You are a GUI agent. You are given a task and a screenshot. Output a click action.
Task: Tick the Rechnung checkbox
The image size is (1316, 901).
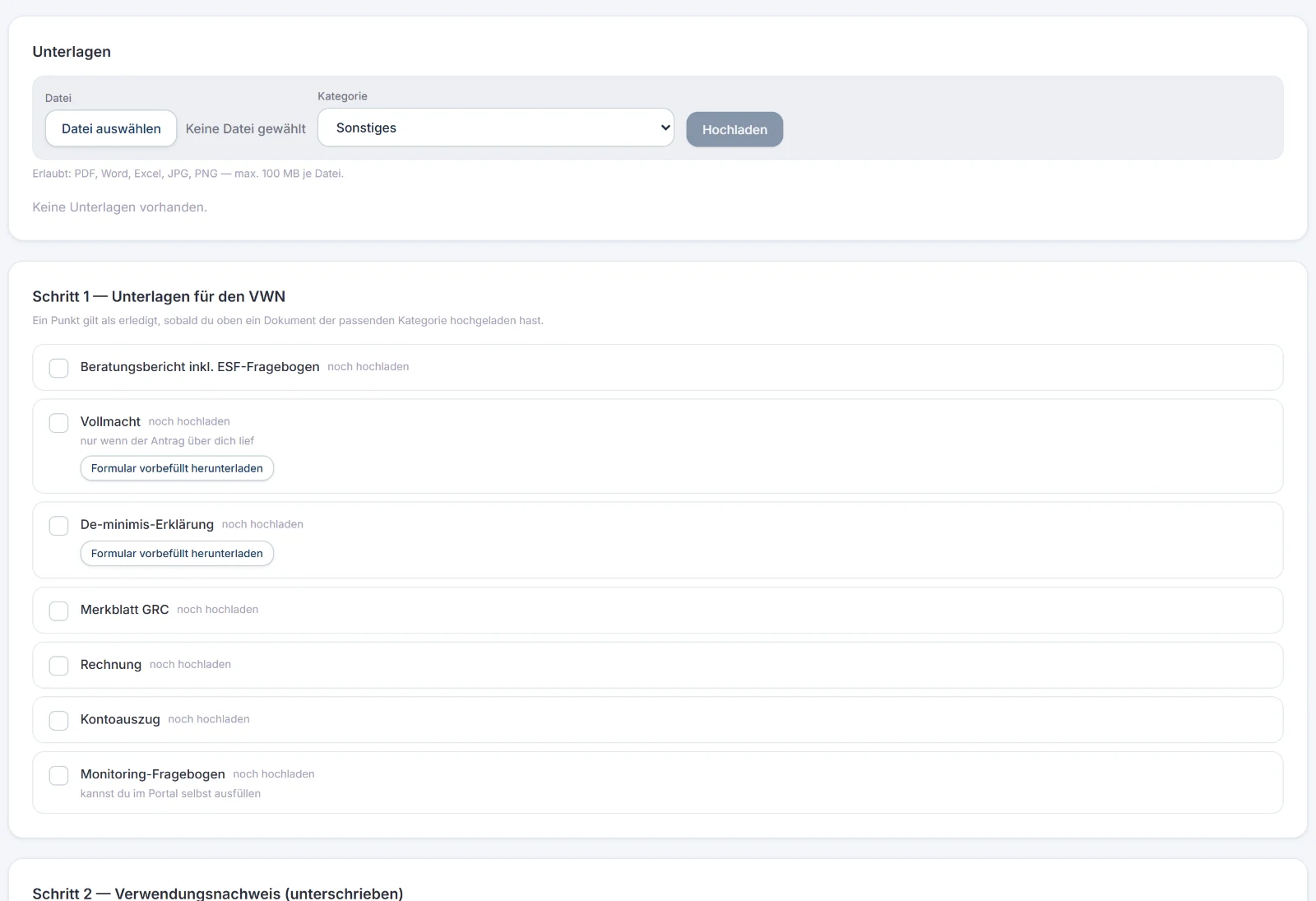tap(59, 666)
